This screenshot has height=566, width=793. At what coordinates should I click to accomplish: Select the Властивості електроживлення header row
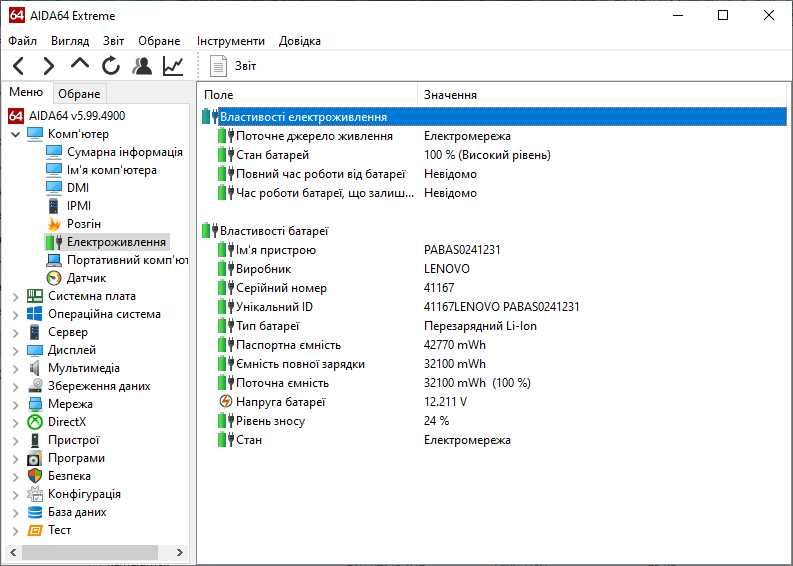click(x=494, y=117)
